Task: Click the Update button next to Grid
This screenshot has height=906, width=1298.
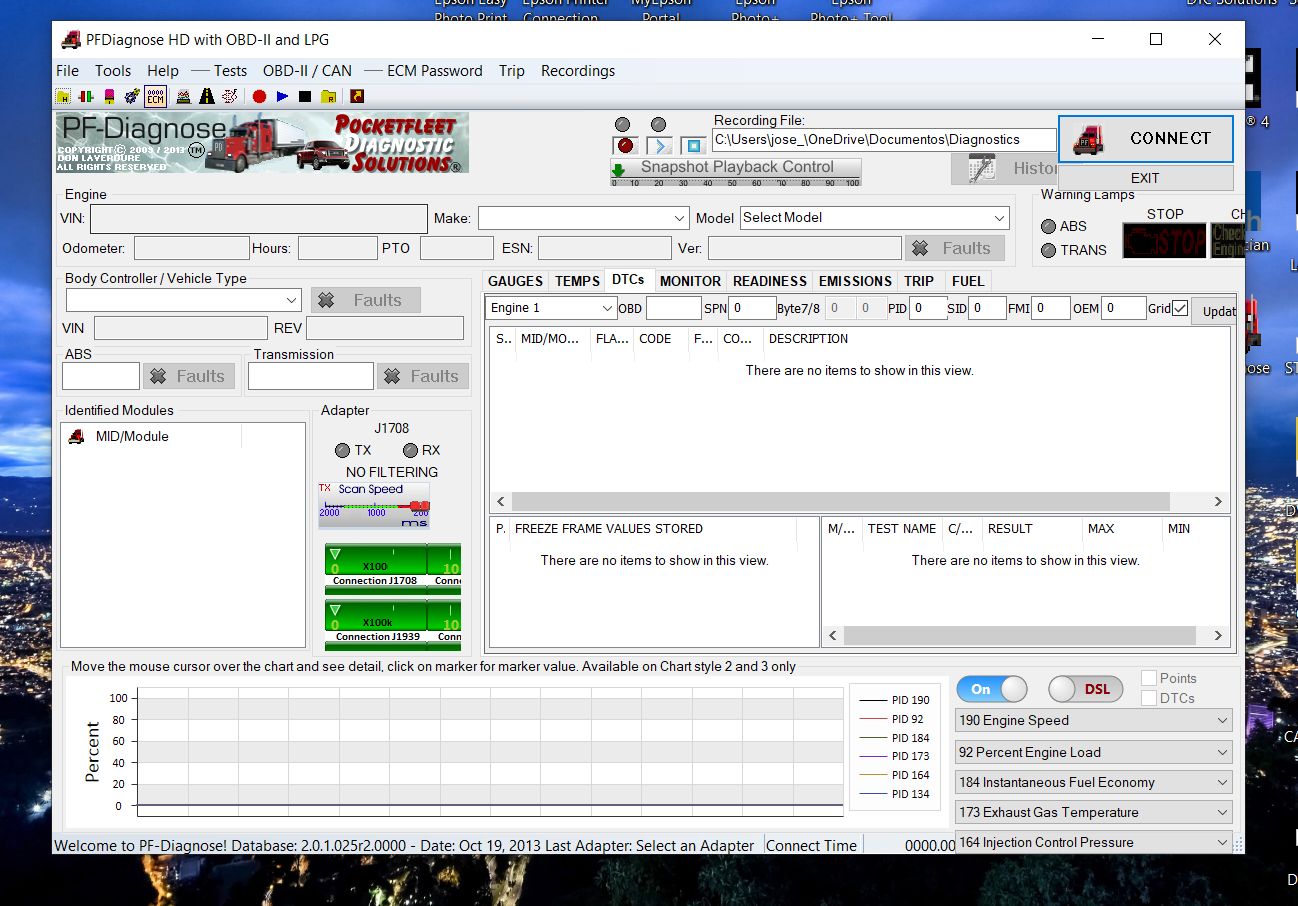Action: tap(1213, 310)
